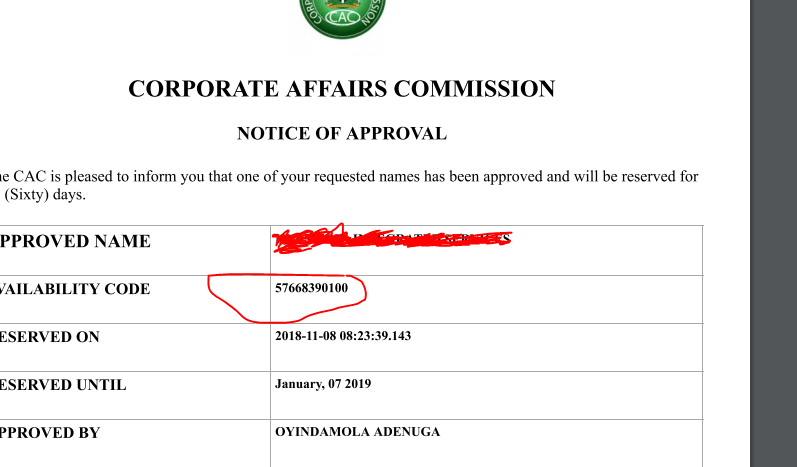797x467 pixels.
Task: Click availability code 57668390100
Action: pyautogui.click(x=312, y=288)
